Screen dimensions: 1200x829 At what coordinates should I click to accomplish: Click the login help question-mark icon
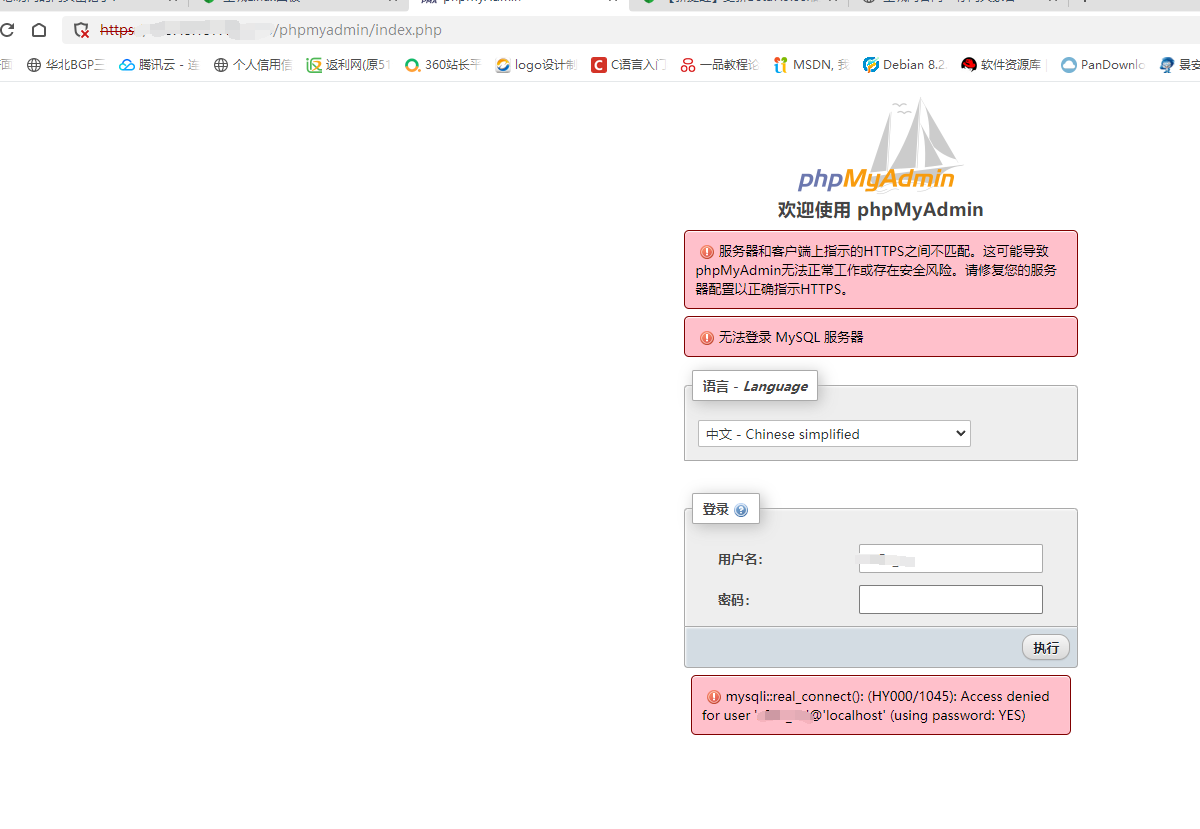click(x=741, y=510)
